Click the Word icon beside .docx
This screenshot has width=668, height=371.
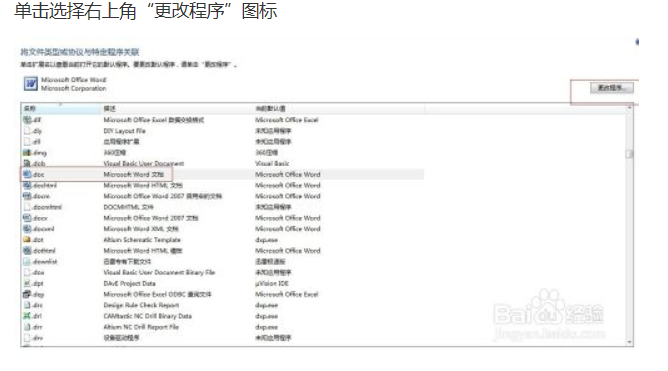[x=27, y=218]
